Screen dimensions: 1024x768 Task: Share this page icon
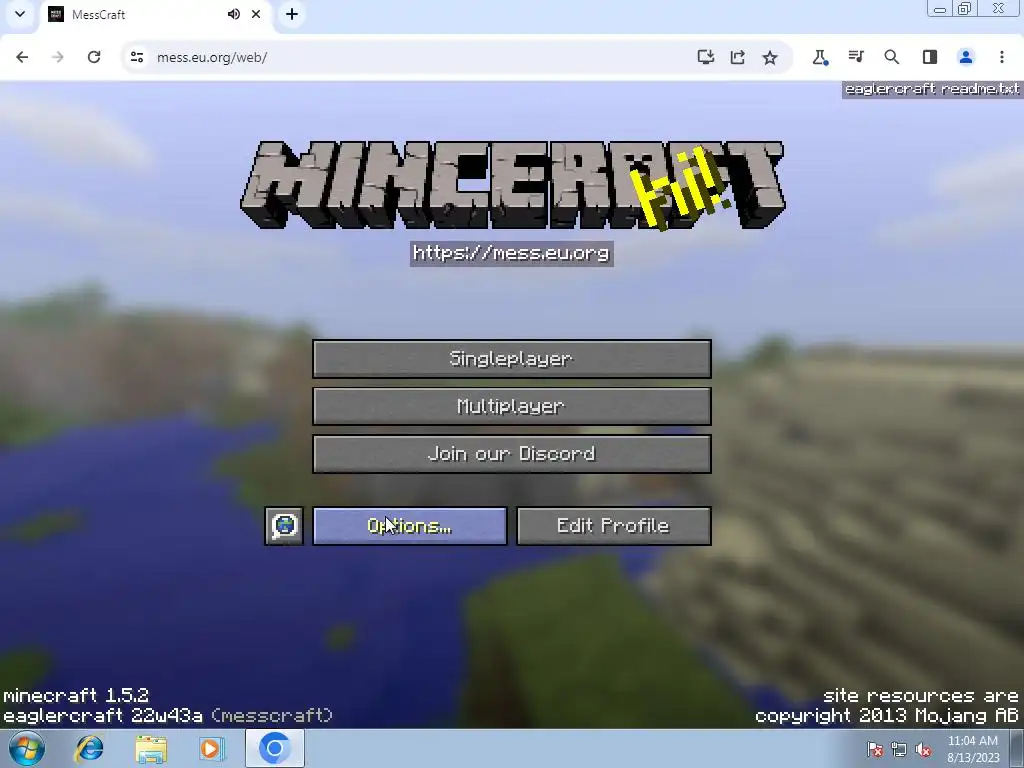click(x=737, y=57)
